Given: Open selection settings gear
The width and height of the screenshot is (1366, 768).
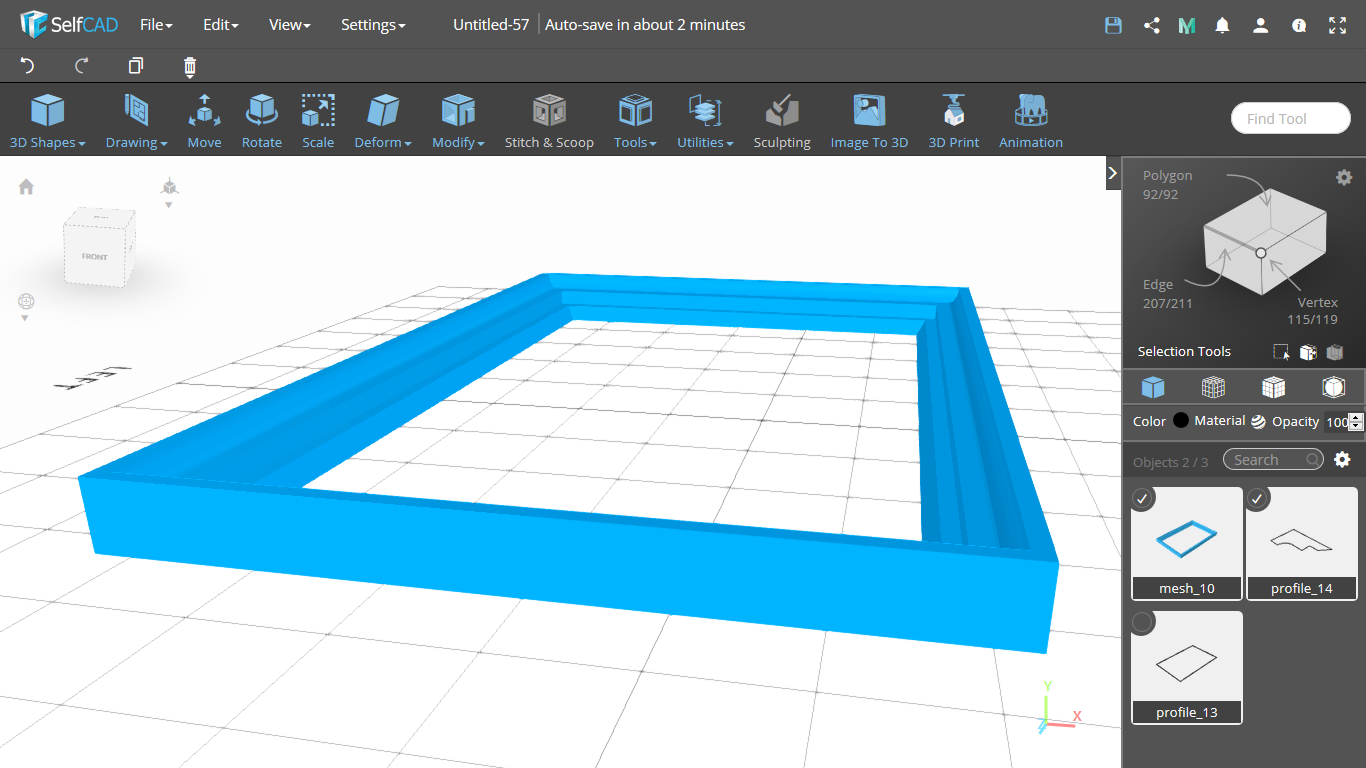Looking at the screenshot, I should point(1344,177).
